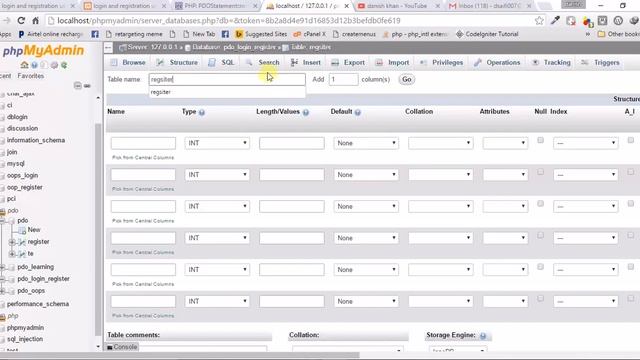Screen dimensions: 640x360
Task: Toggle the panel icon left of Server breadcrumb
Action: click(108, 48)
